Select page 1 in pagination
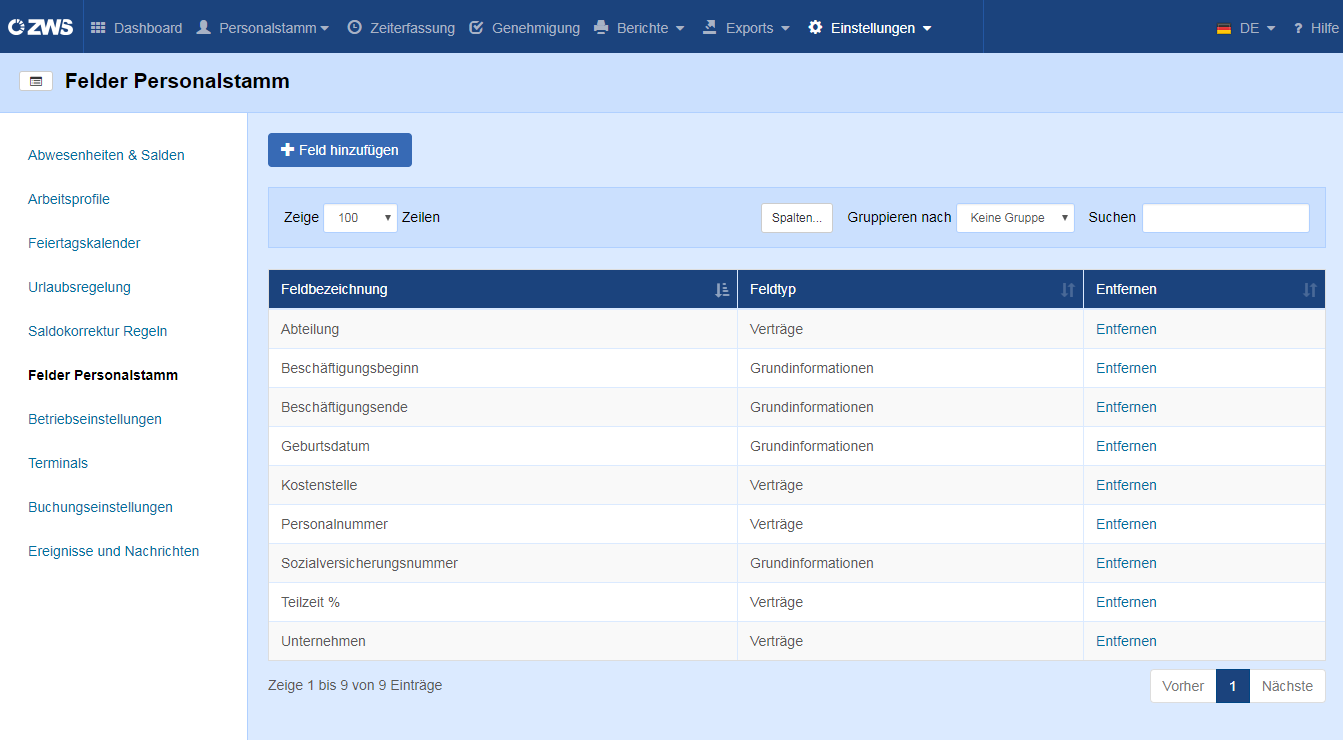This screenshot has width=1343, height=740. (1233, 686)
